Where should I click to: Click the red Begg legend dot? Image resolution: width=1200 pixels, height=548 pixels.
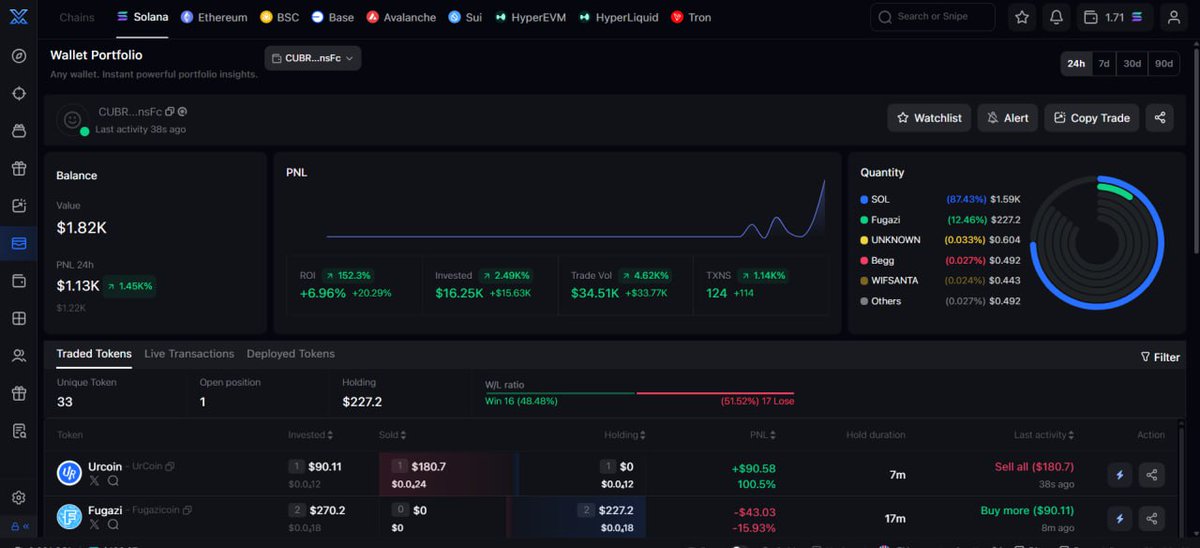(864, 260)
